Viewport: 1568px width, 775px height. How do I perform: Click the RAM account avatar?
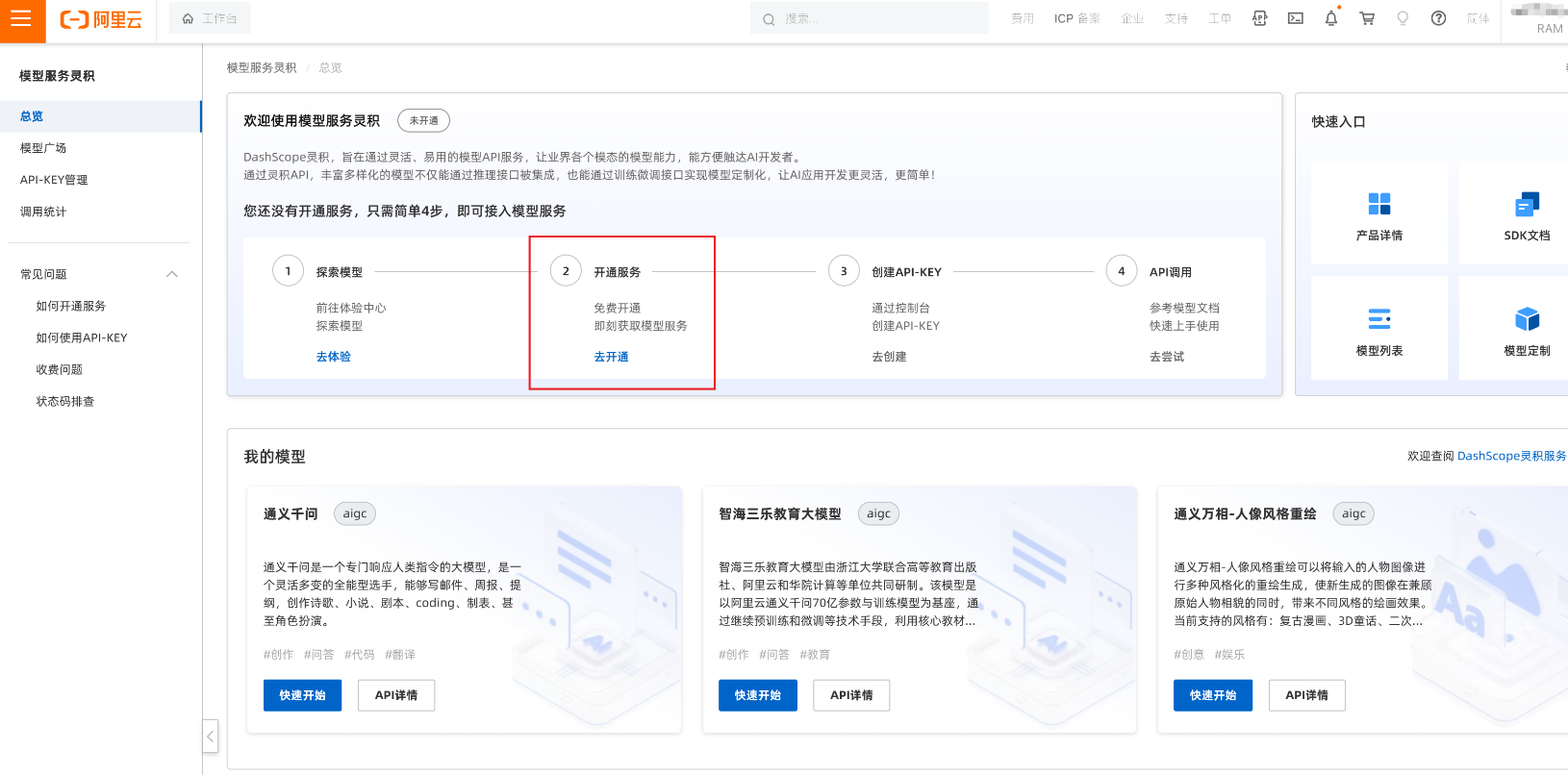click(1538, 10)
